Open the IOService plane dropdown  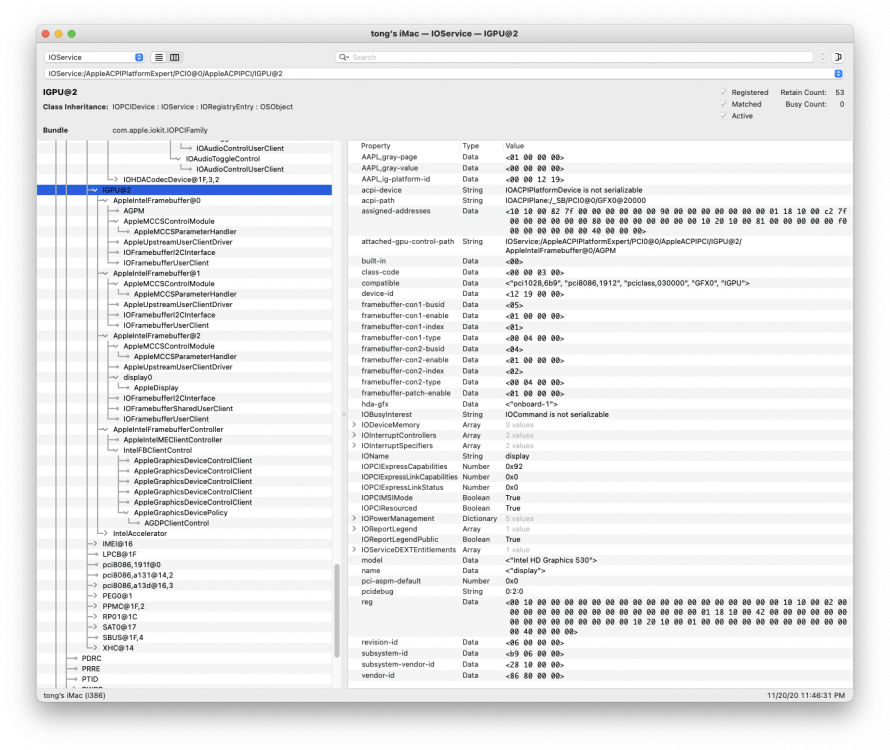pyautogui.click(x=94, y=57)
